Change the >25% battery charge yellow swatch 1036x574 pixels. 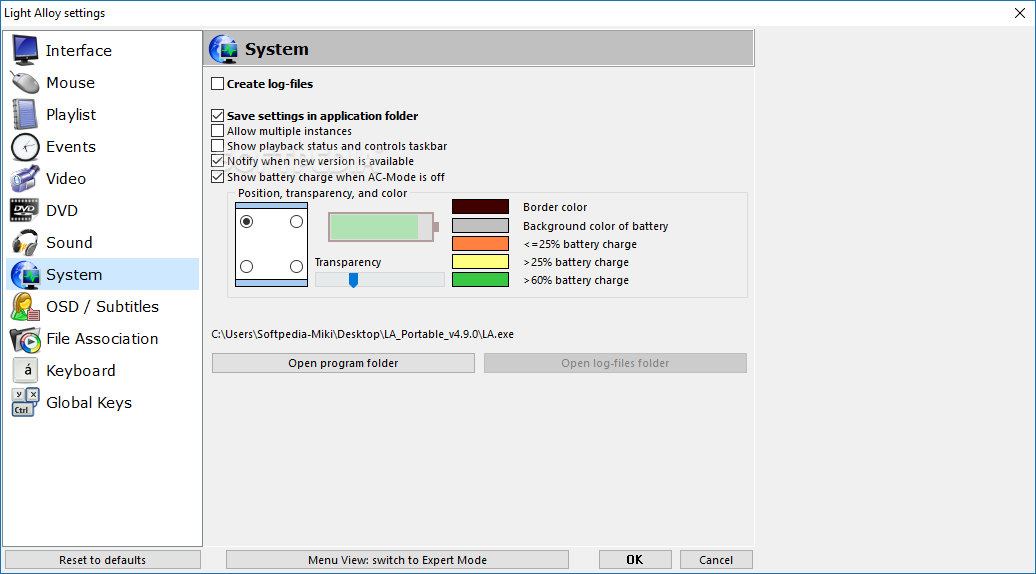(480, 262)
